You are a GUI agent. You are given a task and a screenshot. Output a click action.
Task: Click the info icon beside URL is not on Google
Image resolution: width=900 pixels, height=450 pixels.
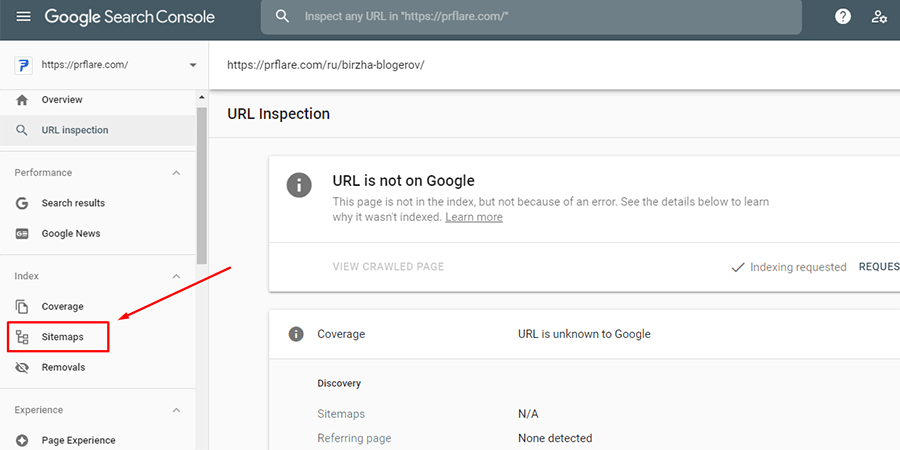point(299,185)
